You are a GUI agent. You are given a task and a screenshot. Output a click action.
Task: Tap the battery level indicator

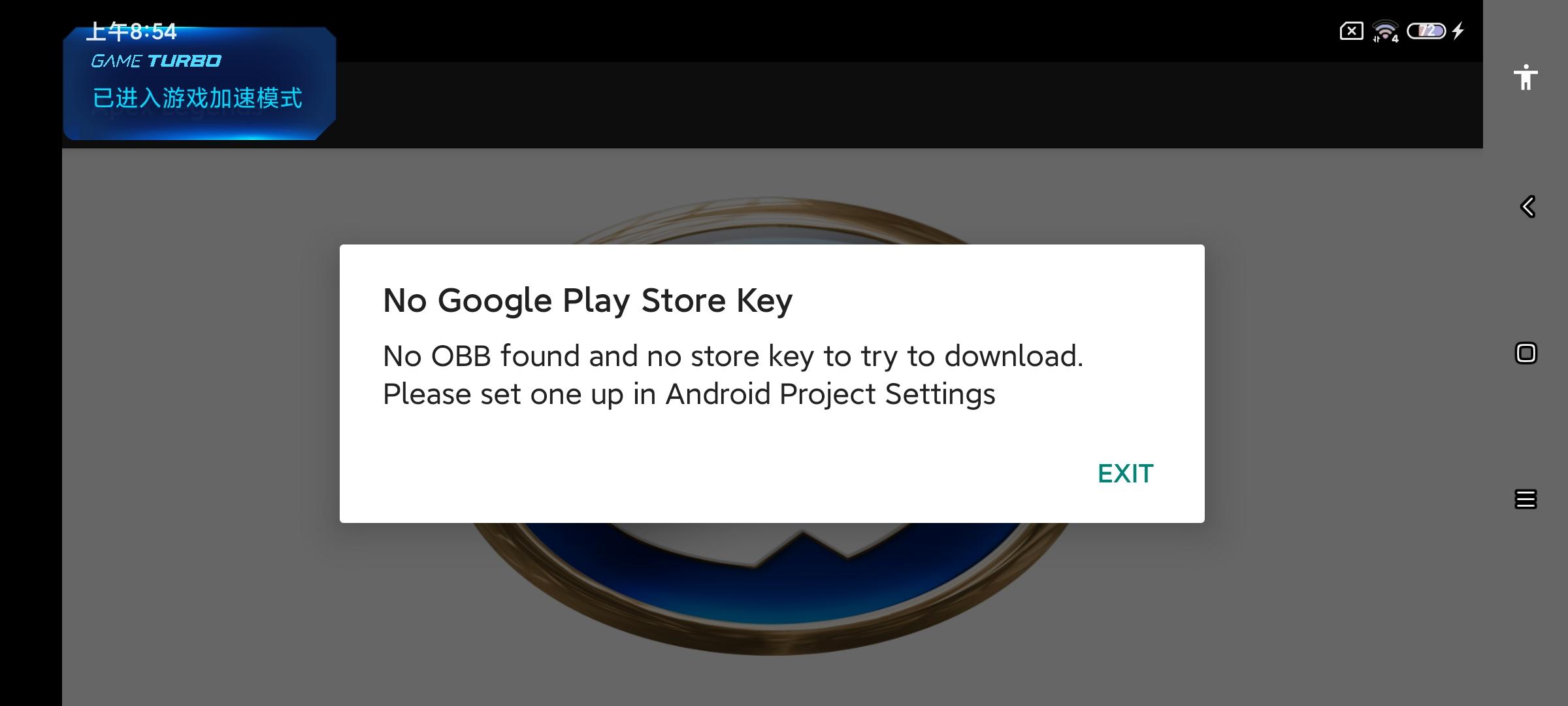[x=1426, y=31]
